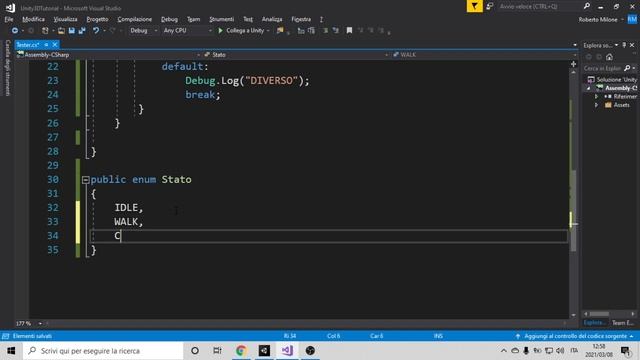Open the Strumenti menu

(222, 19)
